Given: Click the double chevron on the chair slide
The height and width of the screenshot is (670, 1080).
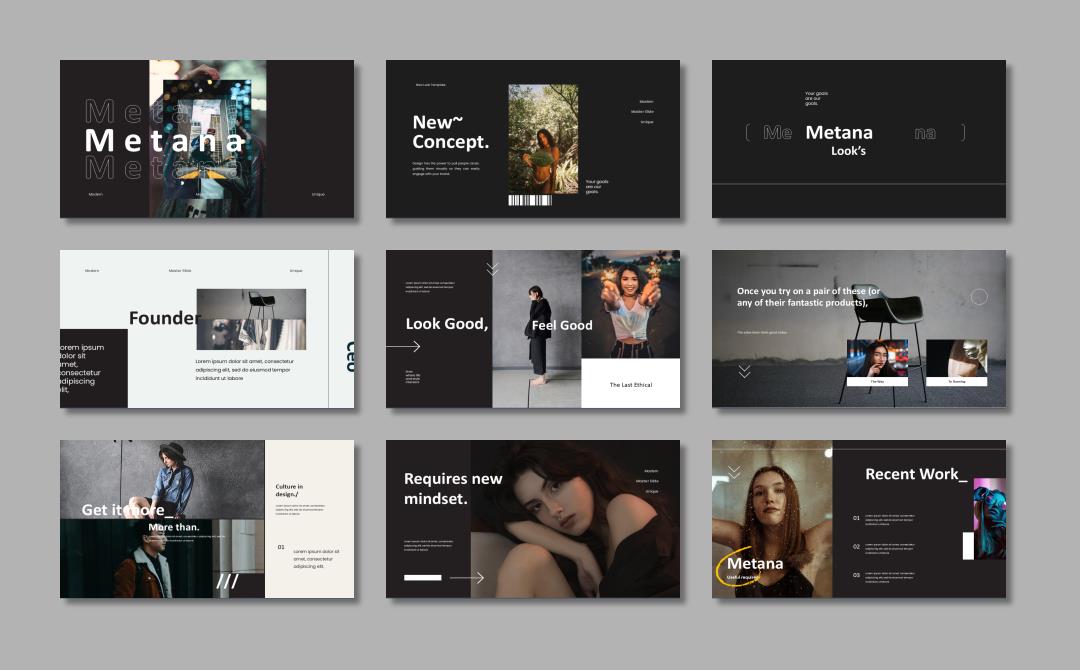Looking at the screenshot, I should point(744,371).
